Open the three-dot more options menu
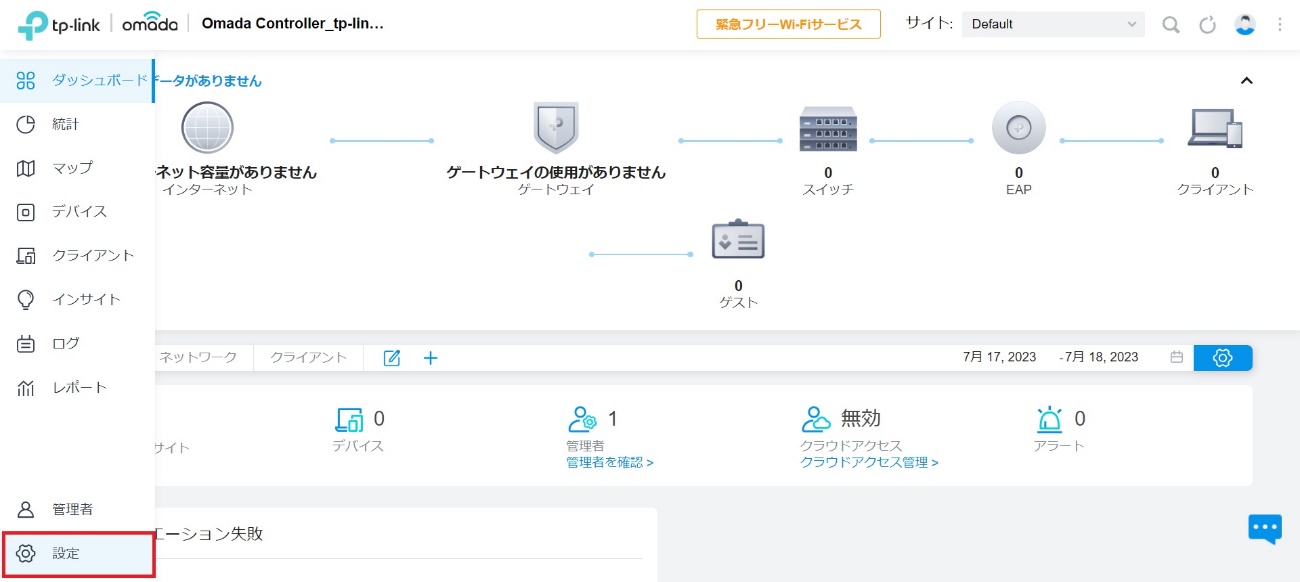The width and height of the screenshot is (1300, 582). [x=1280, y=25]
